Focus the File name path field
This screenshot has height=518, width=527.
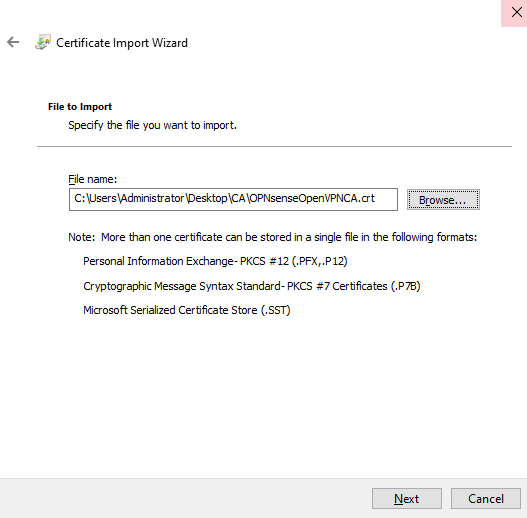click(233, 199)
